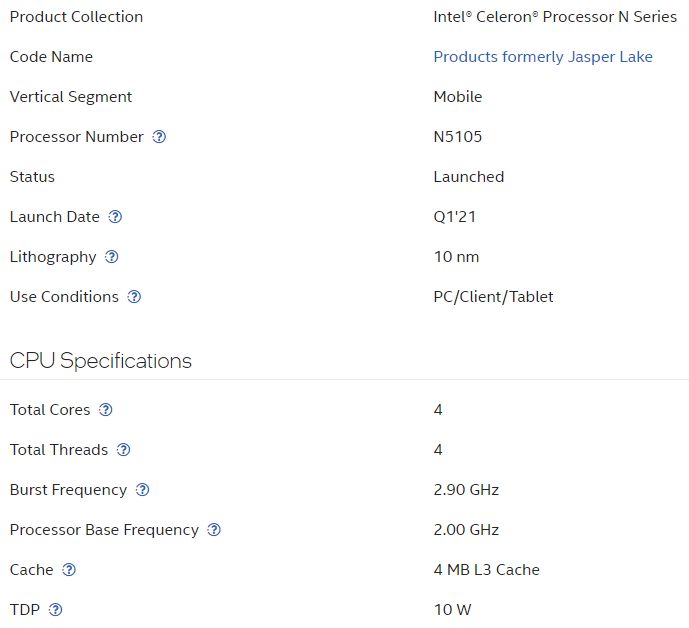This screenshot has width=689, height=628.
Task: Click Processor Base Frequency help icon
Action: pyautogui.click(x=214, y=530)
